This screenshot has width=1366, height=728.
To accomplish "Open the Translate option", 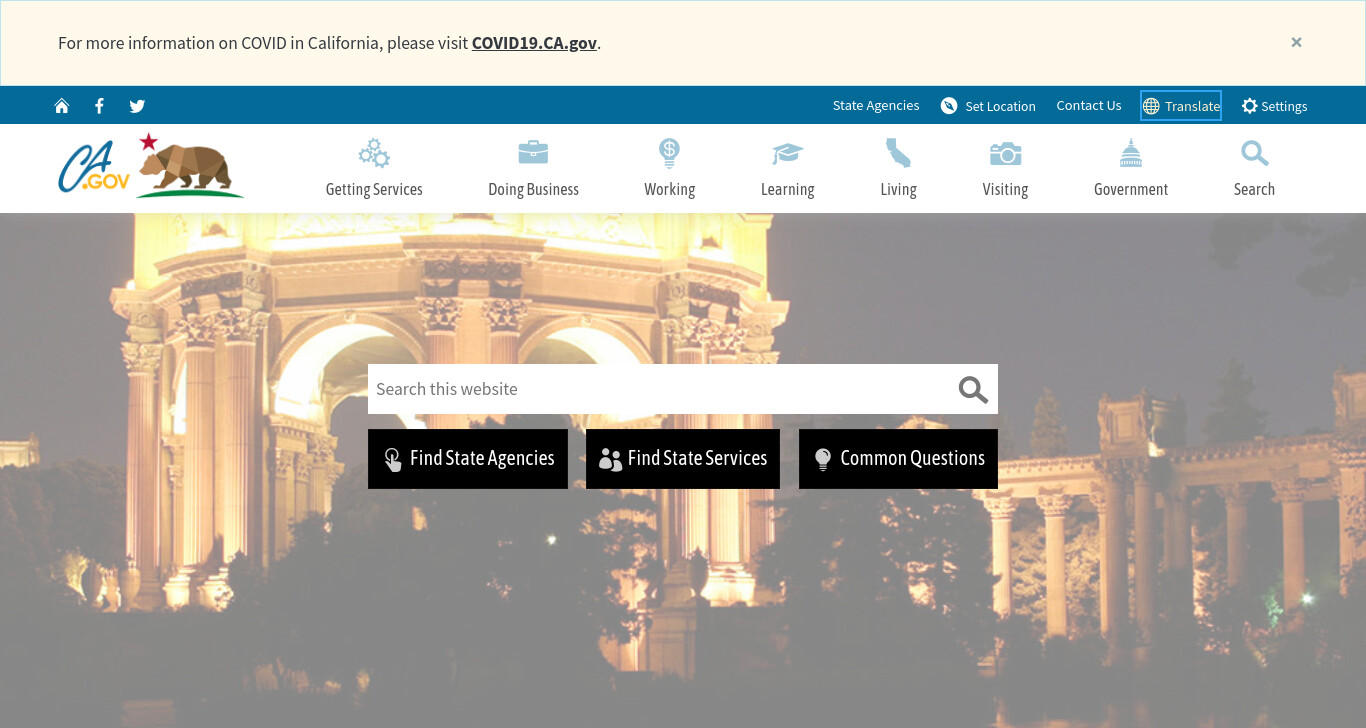I will point(1181,106).
